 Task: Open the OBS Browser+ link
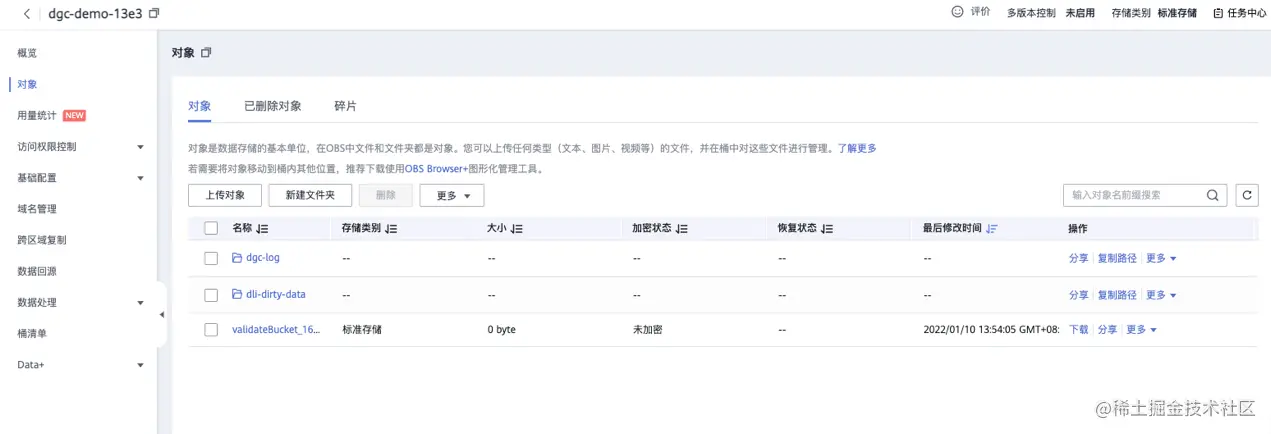436,169
